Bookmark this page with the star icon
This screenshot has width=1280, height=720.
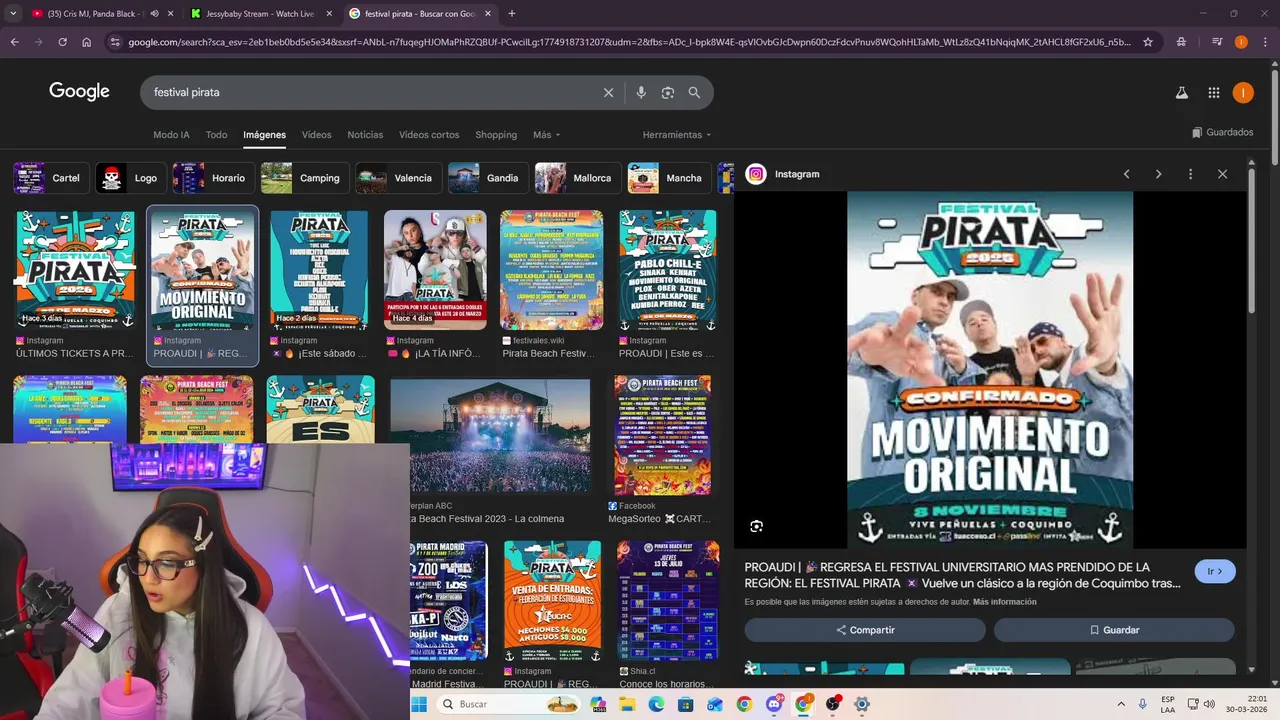point(1148,42)
